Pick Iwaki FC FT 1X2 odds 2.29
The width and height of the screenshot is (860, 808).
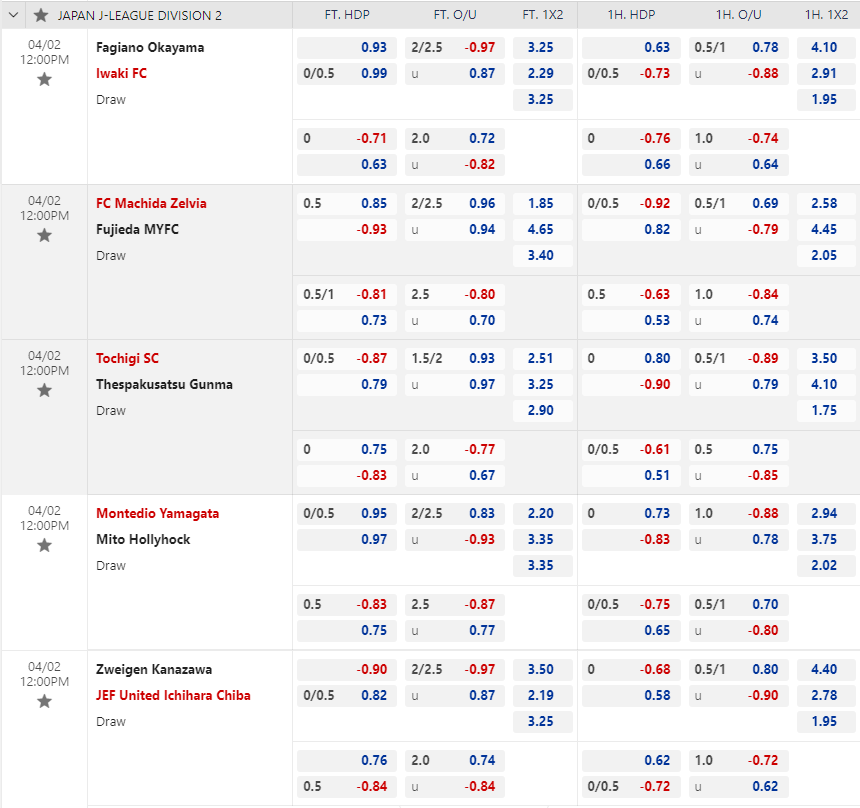click(x=542, y=74)
